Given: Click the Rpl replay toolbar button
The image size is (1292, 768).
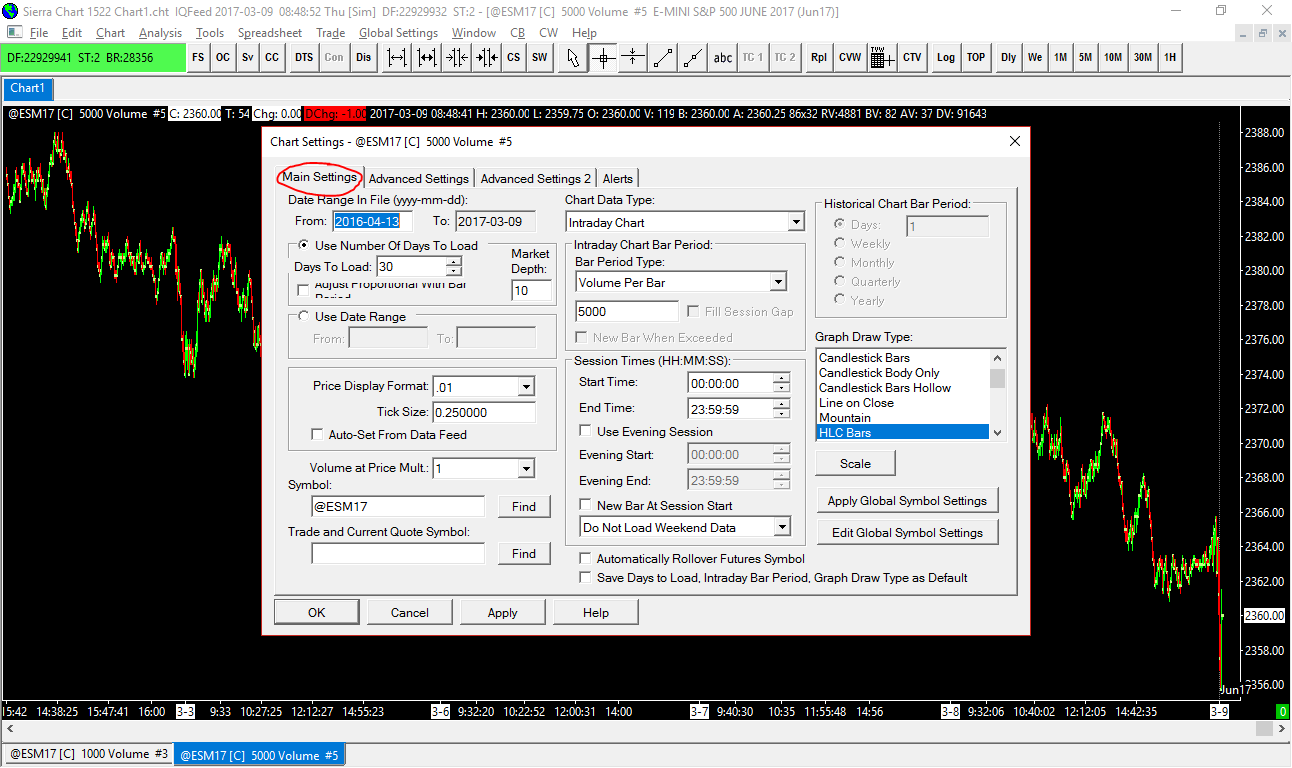Looking at the screenshot, I should click(819, 58).
